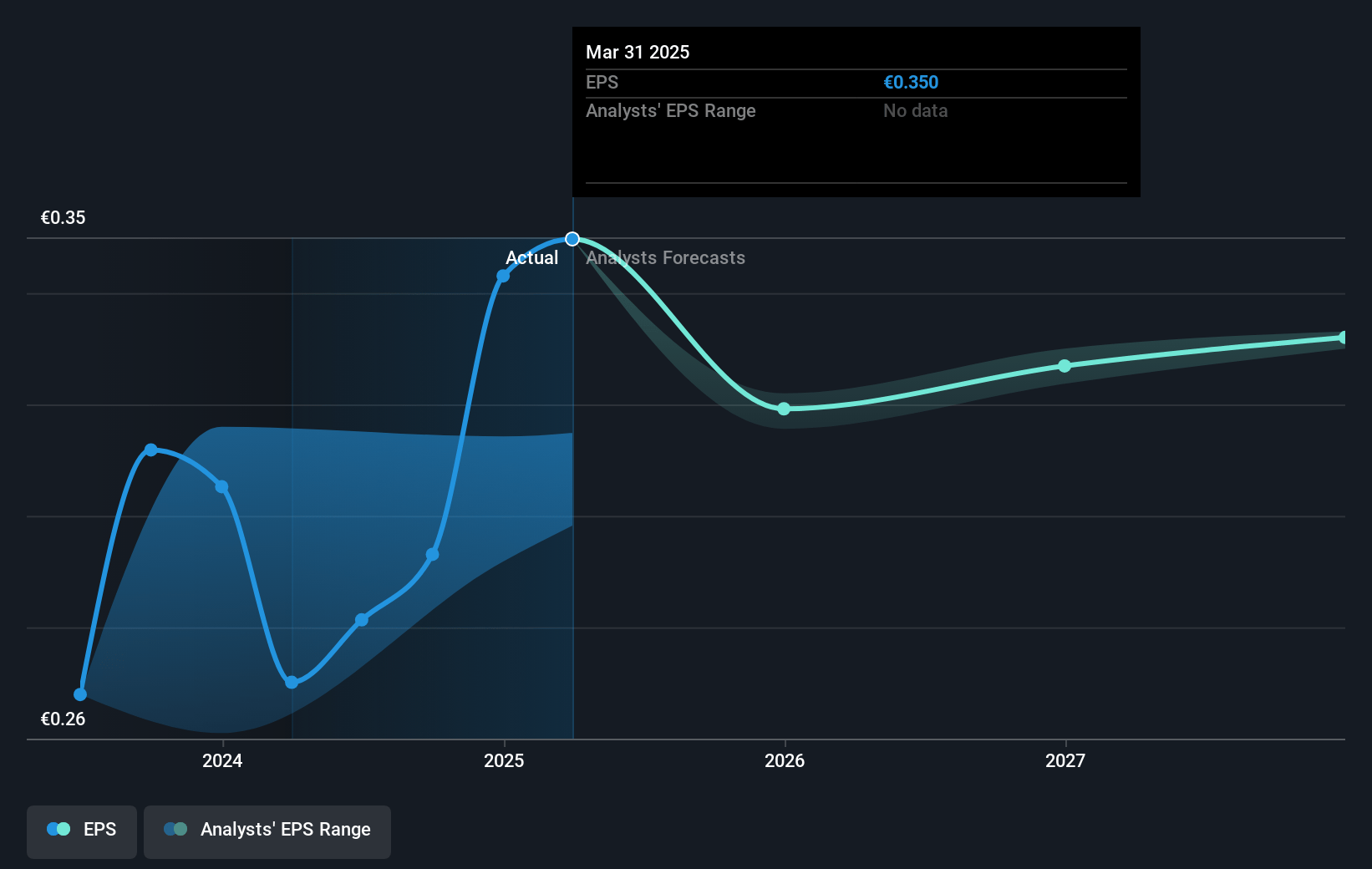Screen dimensions: 1372x869
Task: Click the final forecast point at chart's end
Action: (1344, 338)
